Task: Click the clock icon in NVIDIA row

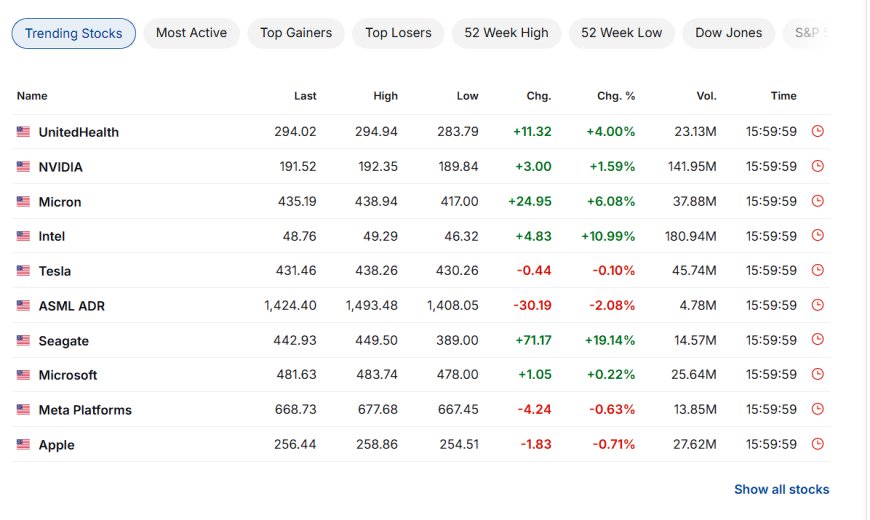Action: pyautogui.click(x=818, y=166)
